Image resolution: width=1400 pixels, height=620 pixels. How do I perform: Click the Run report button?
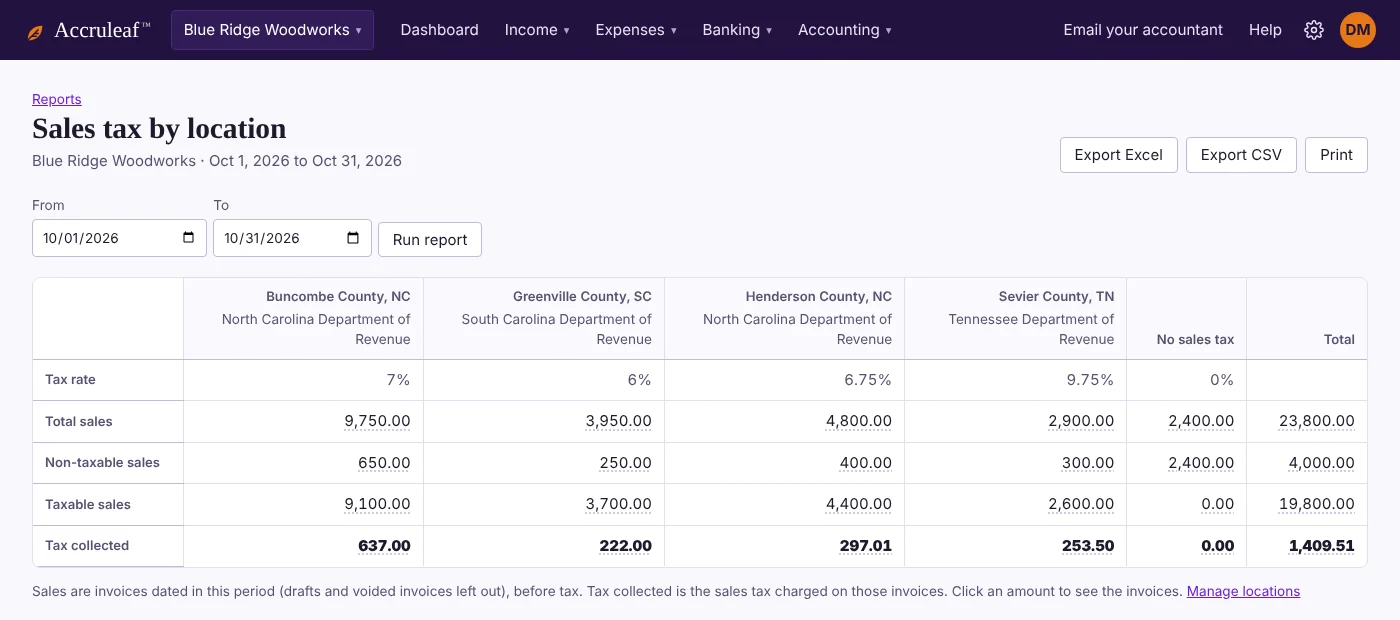click(430, 239)
